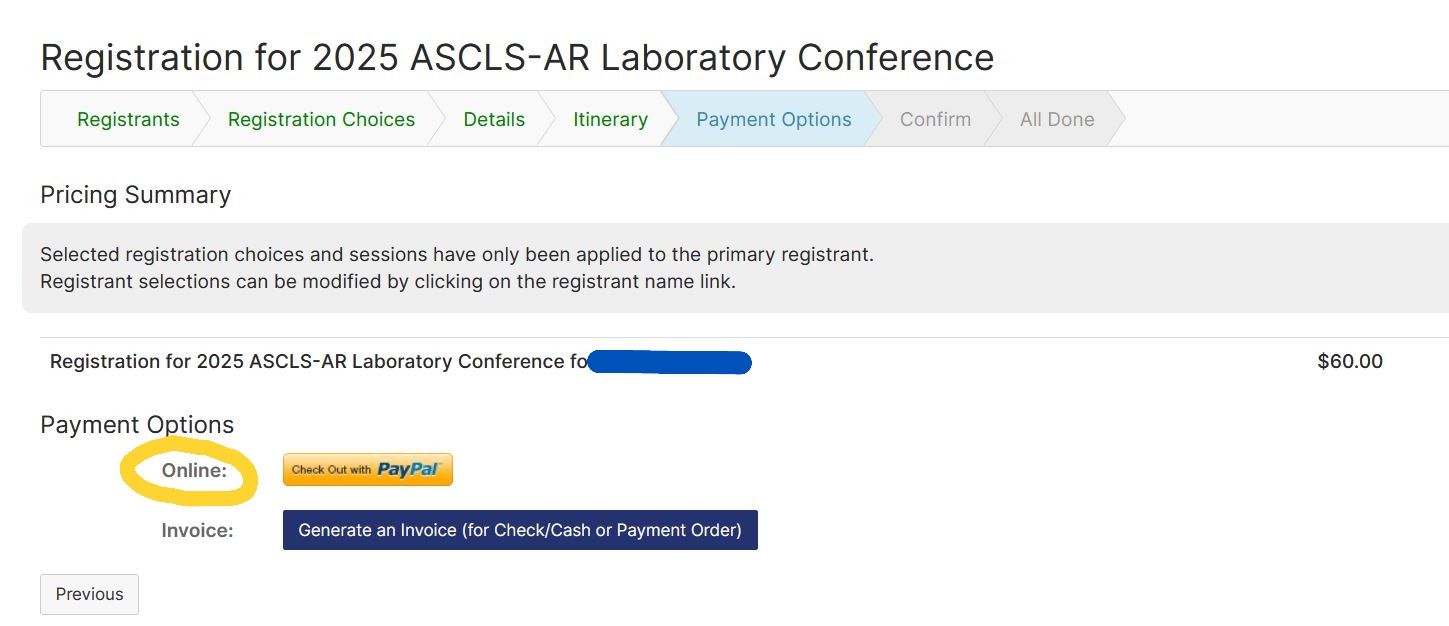Open the Itinerary step

point(610,119)
